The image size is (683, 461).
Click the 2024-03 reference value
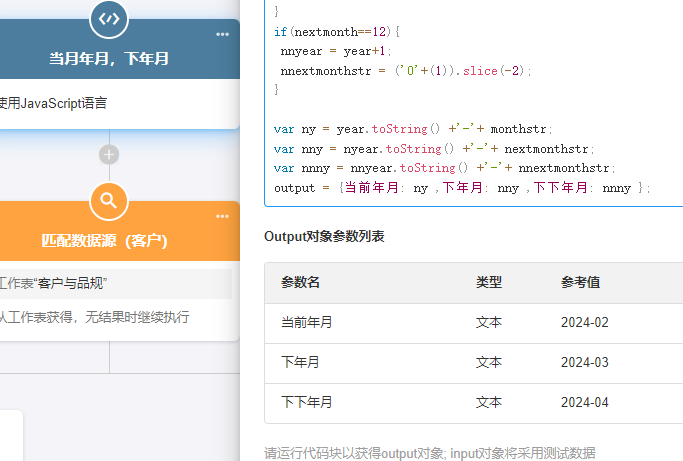tap(584, 363)
